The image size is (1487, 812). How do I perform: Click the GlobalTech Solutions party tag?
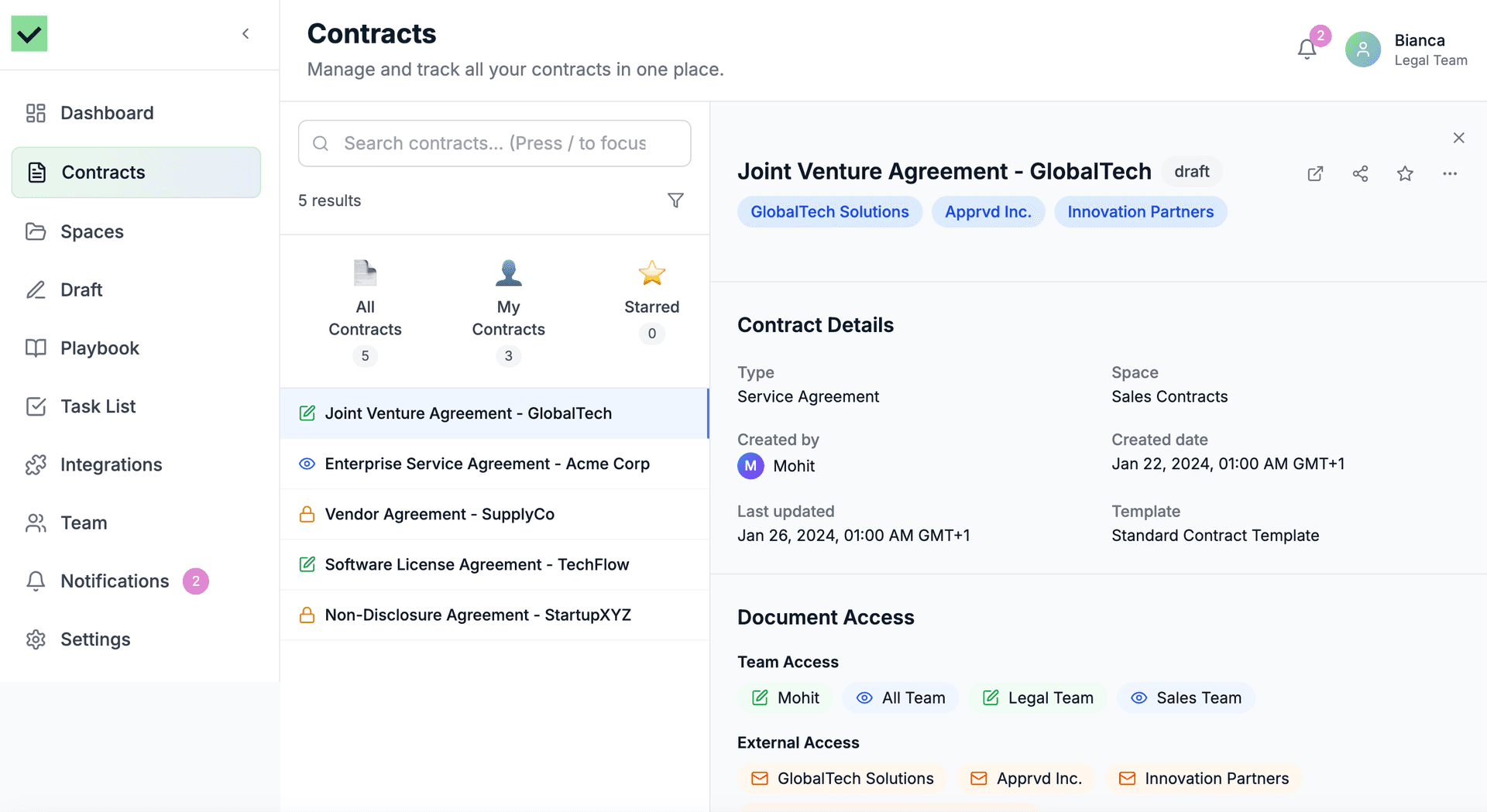click(x=829, y=212)
